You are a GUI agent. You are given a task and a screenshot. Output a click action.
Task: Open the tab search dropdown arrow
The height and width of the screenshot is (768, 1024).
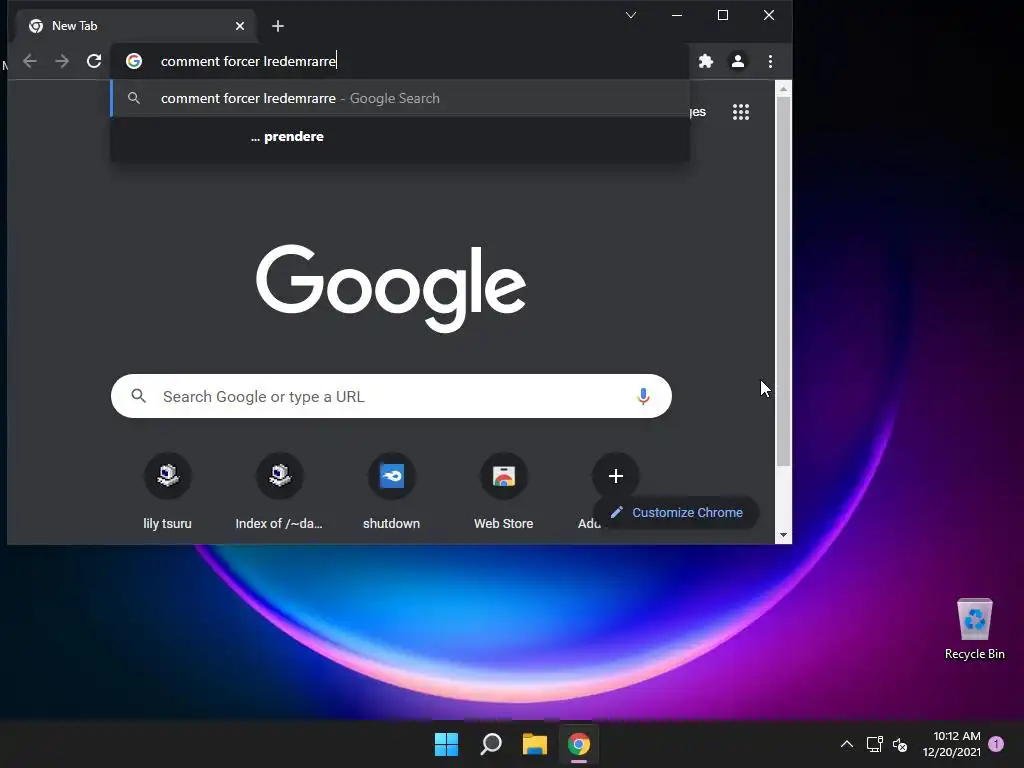631,15
